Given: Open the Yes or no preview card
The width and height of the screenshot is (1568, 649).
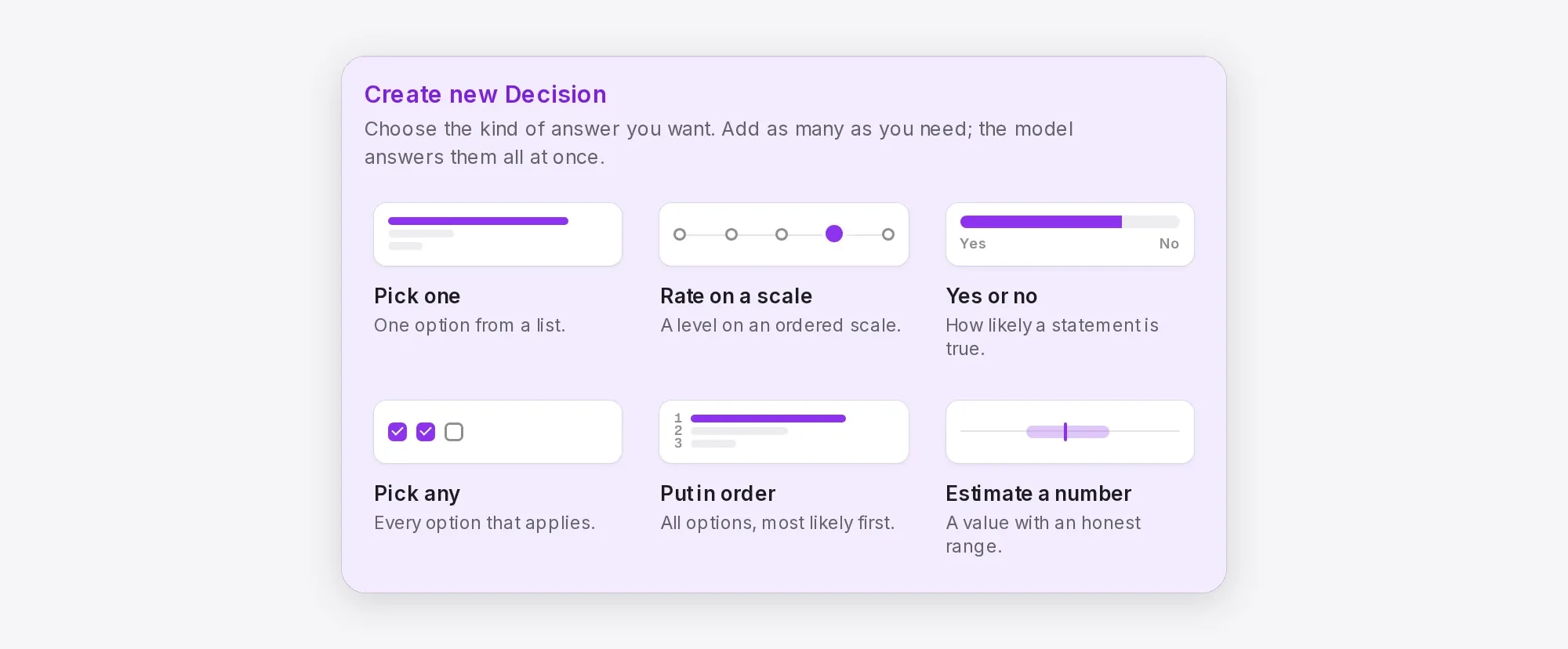Looking at the screenshot, I should click(x=1070, y=234).
